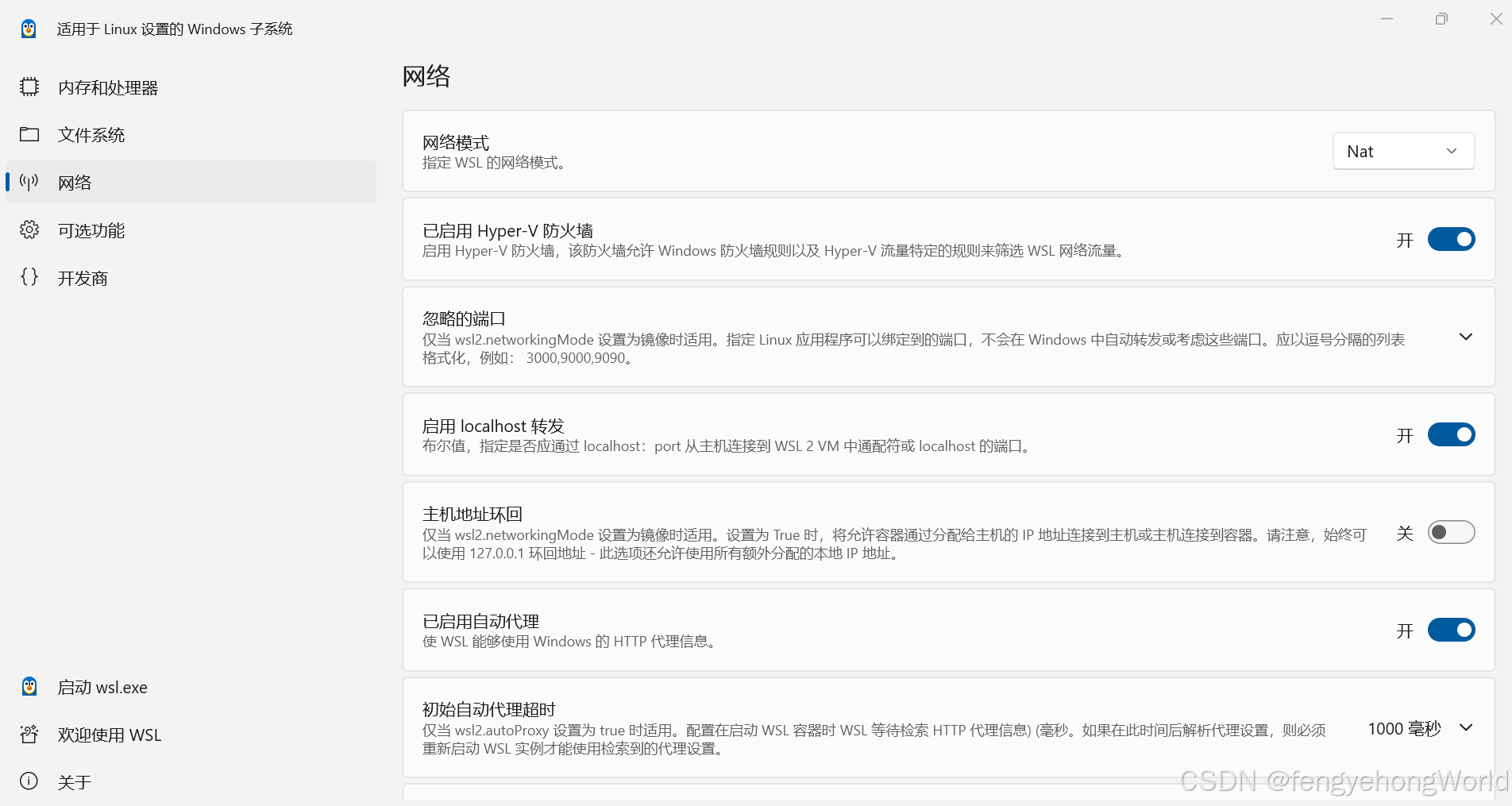Disable the Hyper-V firewall toggle
1512x806 pixels.
click(x=1451, y=239)
